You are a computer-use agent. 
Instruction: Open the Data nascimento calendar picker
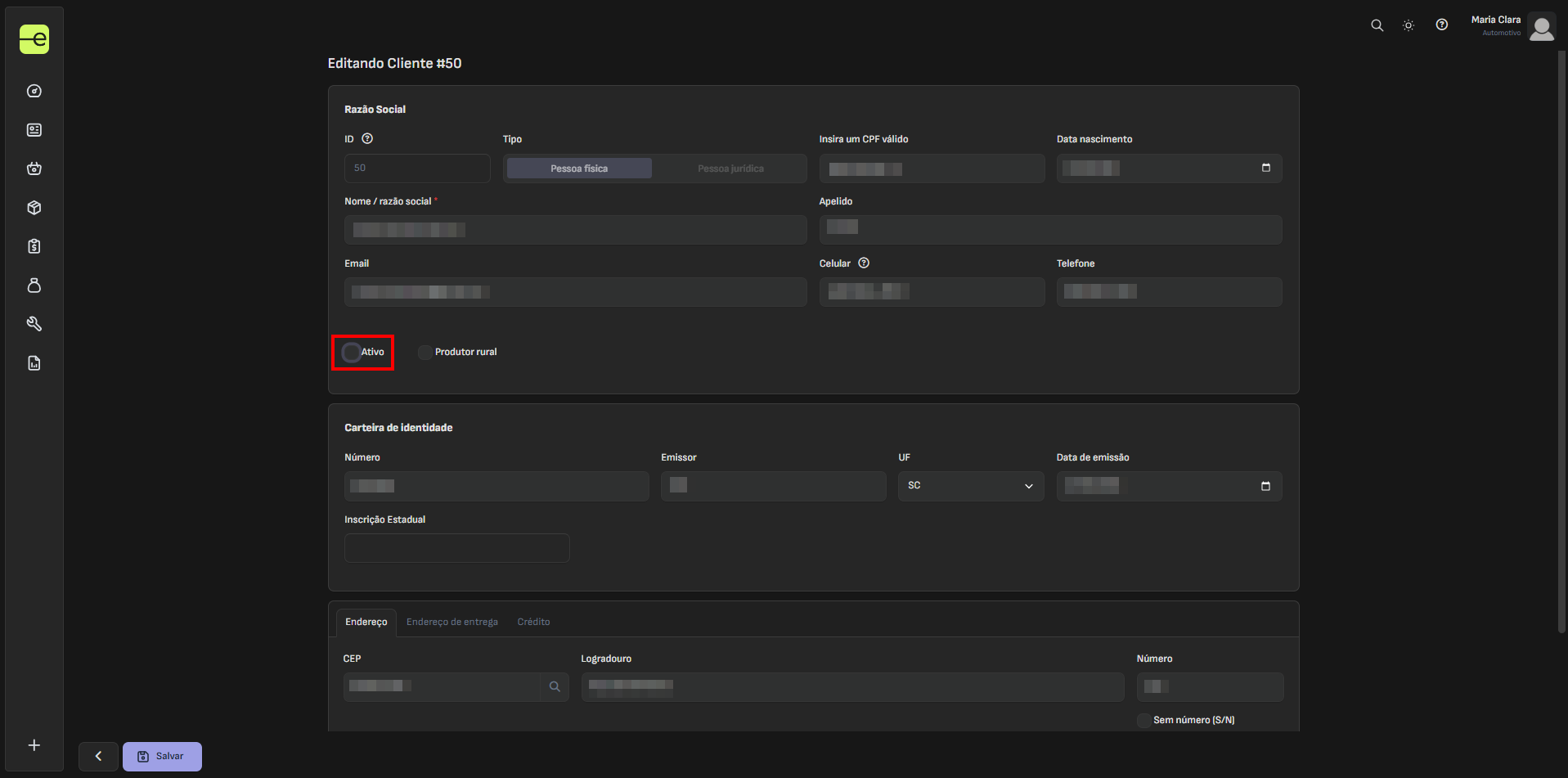pos(1265,168)
